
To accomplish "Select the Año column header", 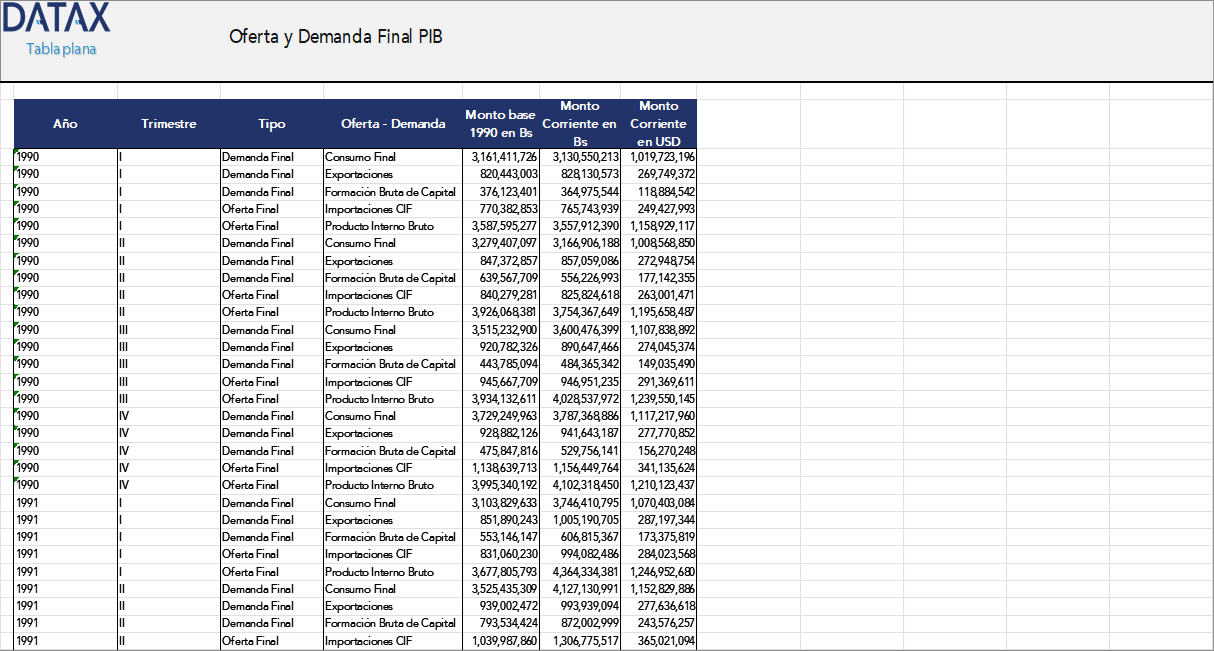I will tap(64, 123).
